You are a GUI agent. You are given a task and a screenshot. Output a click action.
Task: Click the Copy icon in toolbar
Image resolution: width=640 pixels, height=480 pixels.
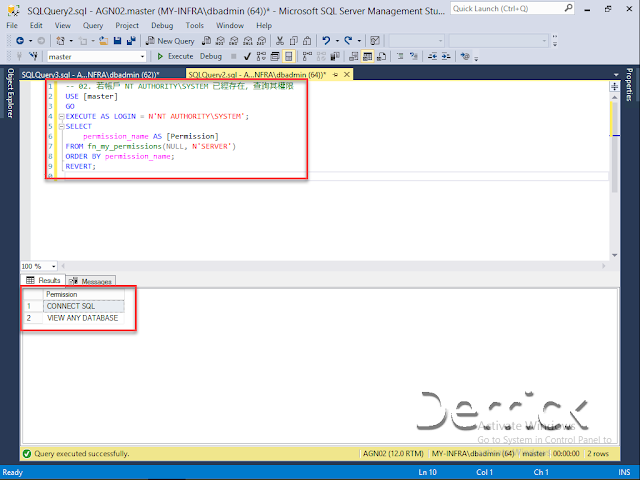click(x=293, y=41)
